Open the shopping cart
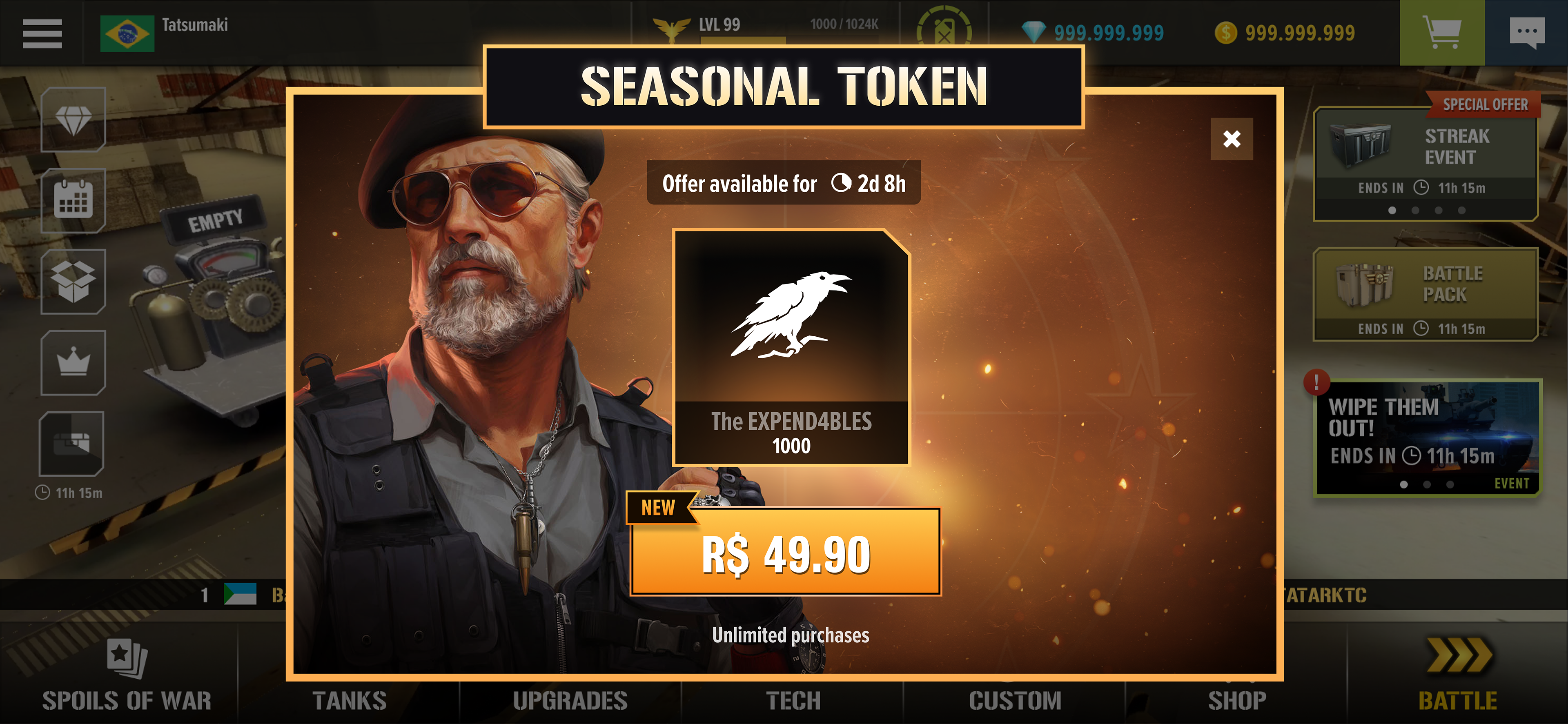Viewport: 1568px width, 724px height. 1442,33
